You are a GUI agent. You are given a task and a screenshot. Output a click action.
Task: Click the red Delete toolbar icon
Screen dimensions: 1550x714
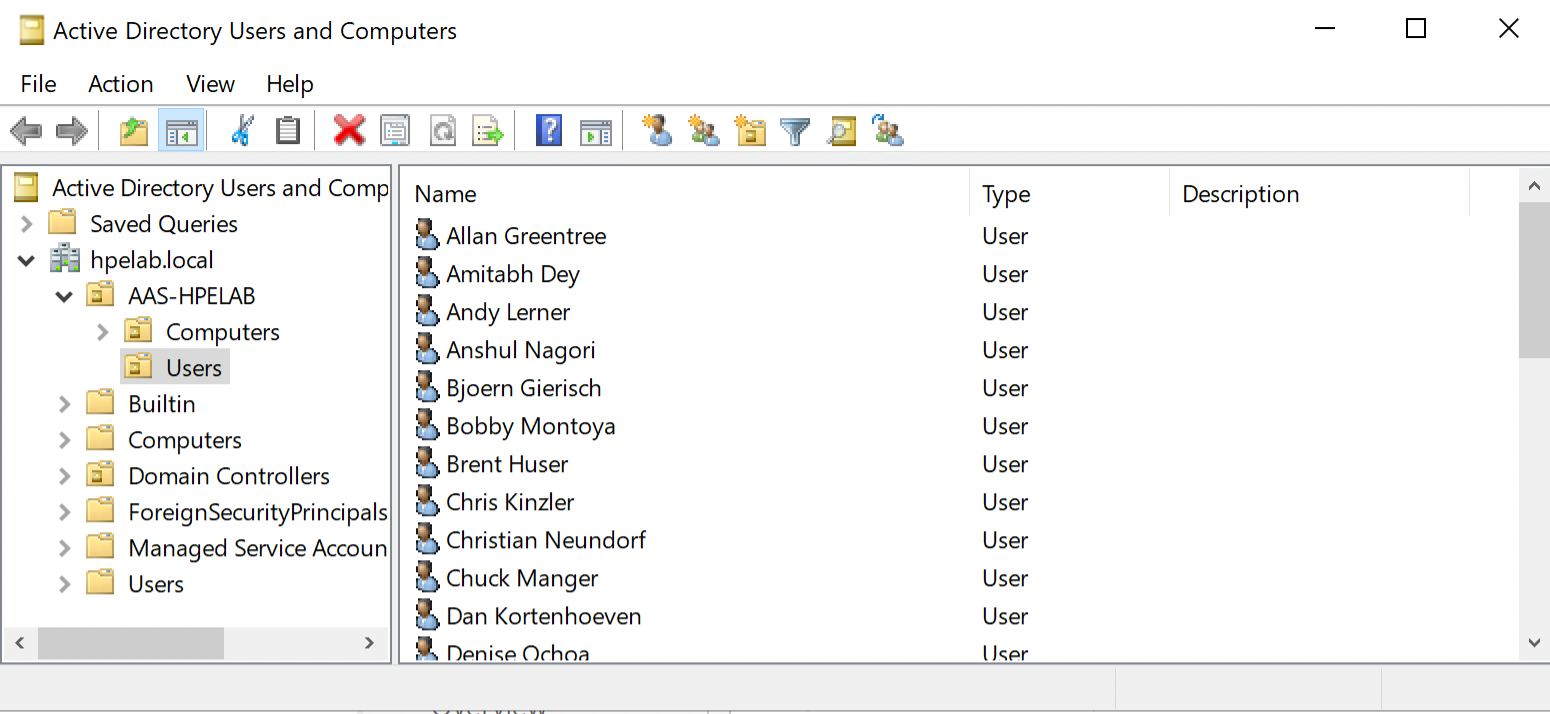pyautogui.click(x=349, y=130)
